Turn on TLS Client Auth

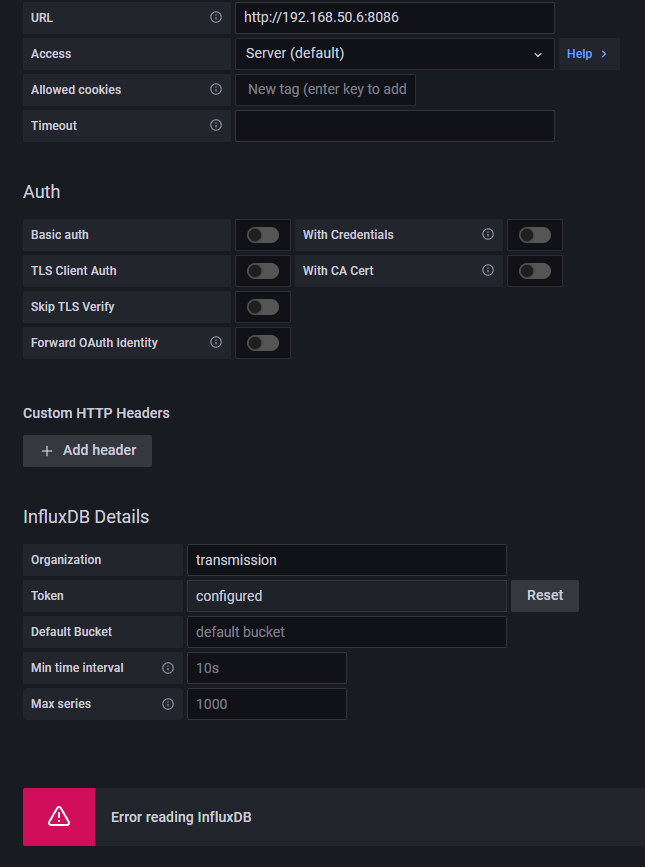[x=263, y=271]
